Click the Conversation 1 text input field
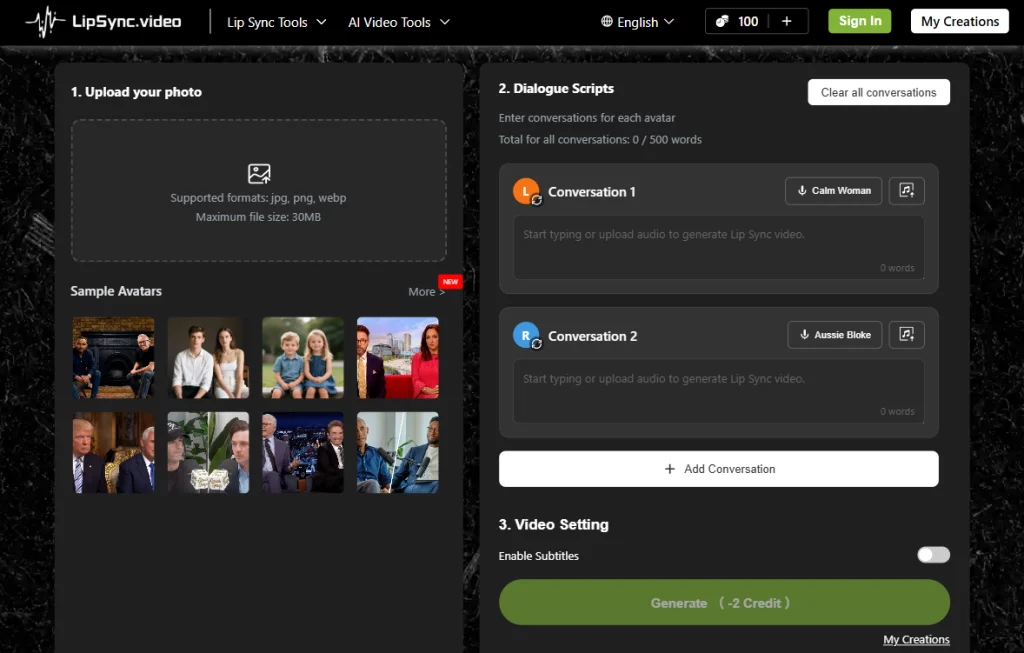Viewport: 1024px width, 653px height. 718,246
